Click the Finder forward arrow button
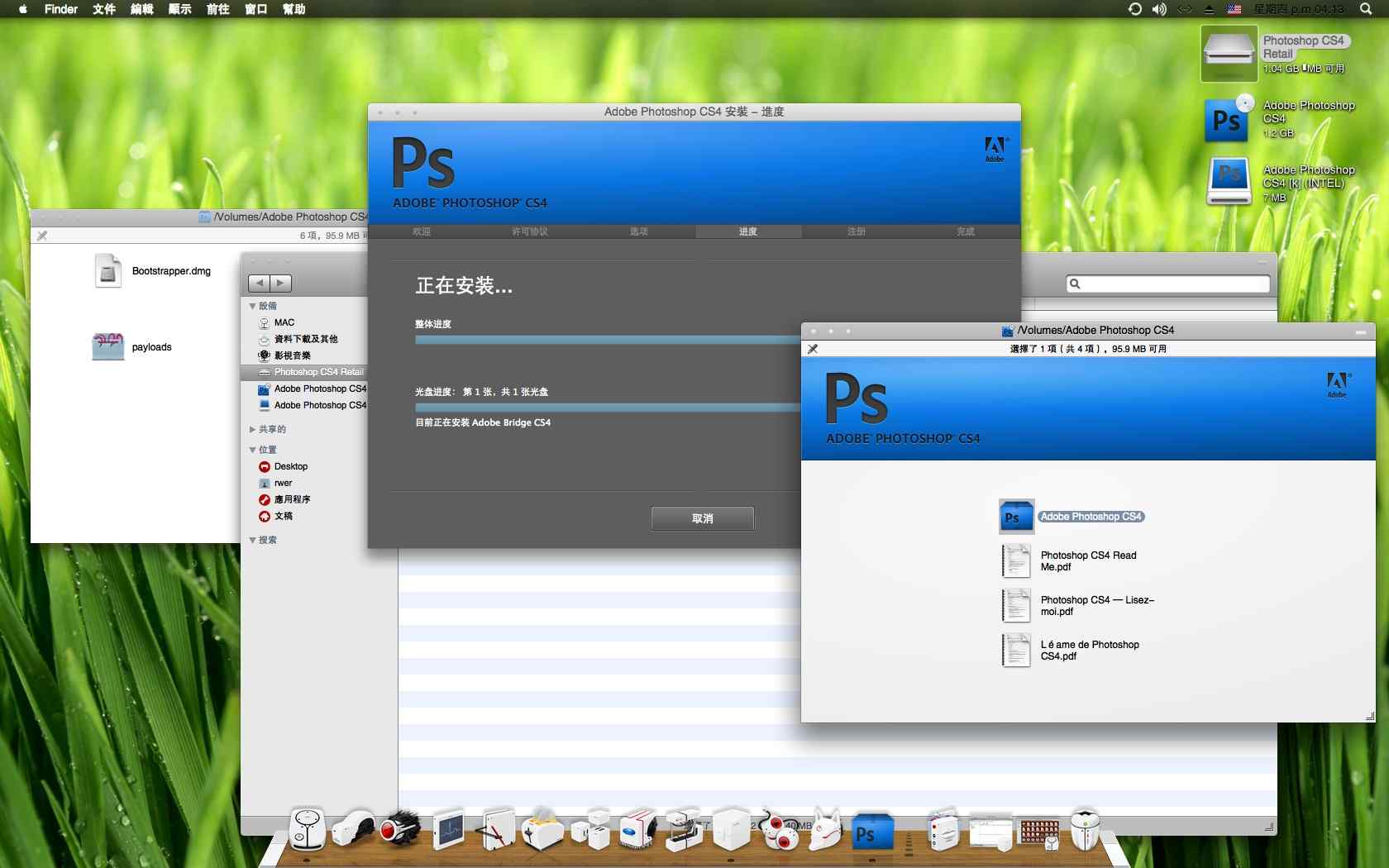The image size is (1389, 868). (281, 284)
